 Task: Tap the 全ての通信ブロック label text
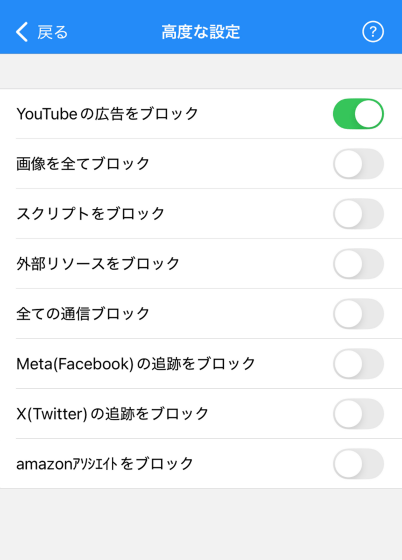click(83, 314)
